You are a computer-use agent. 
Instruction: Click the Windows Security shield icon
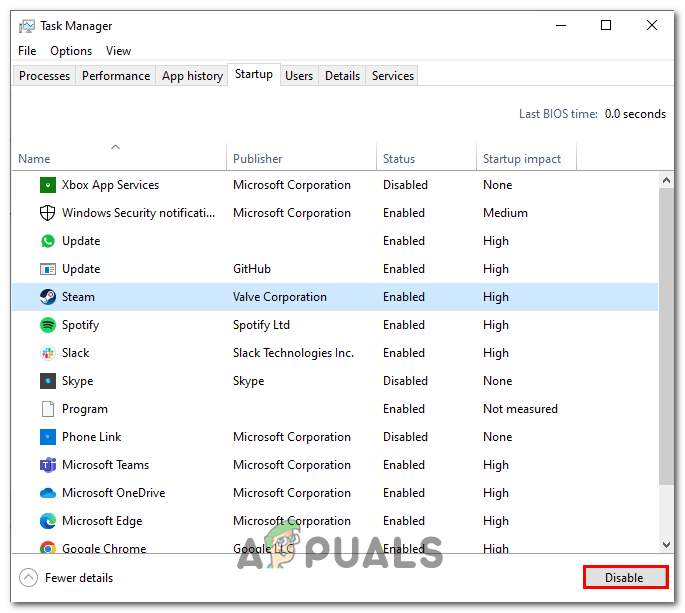click(x=48, y=213)
